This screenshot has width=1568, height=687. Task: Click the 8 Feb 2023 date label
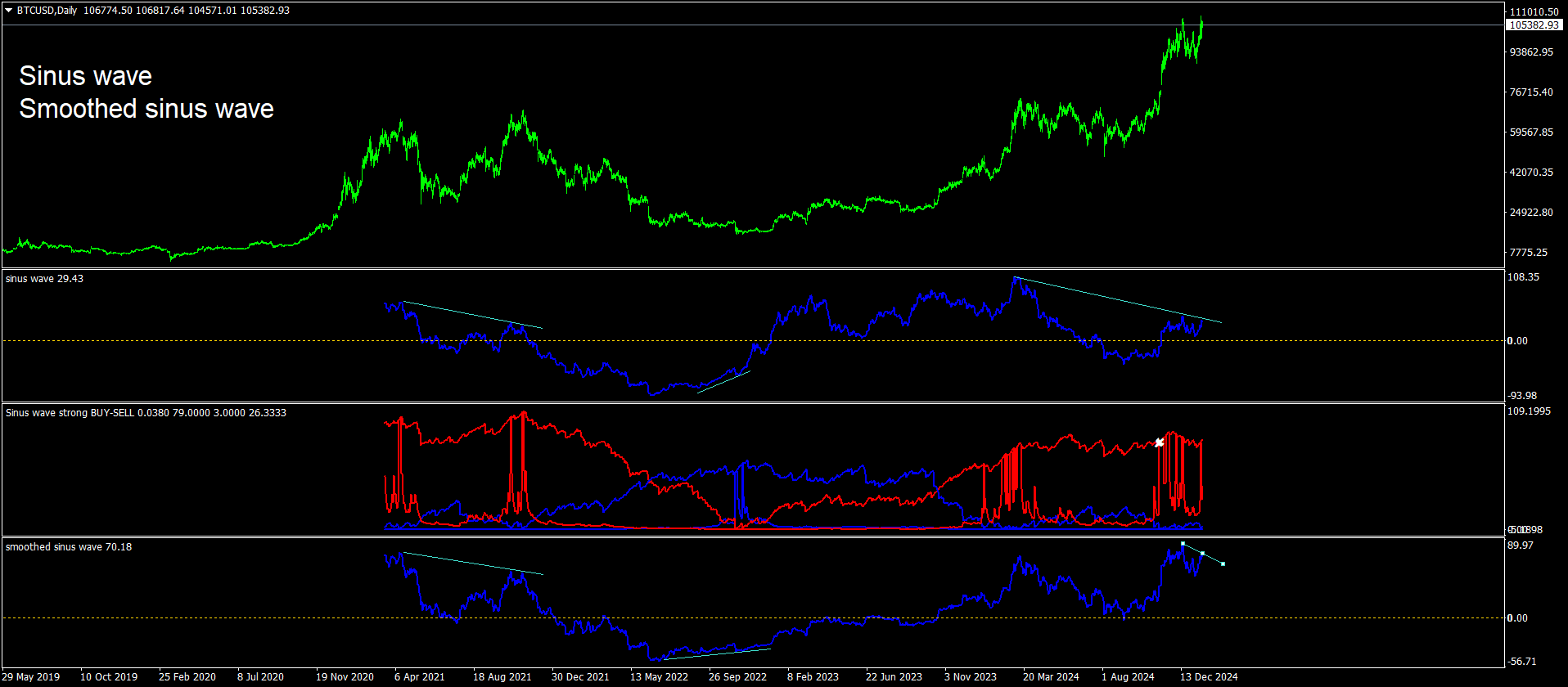tap(813, 677)
